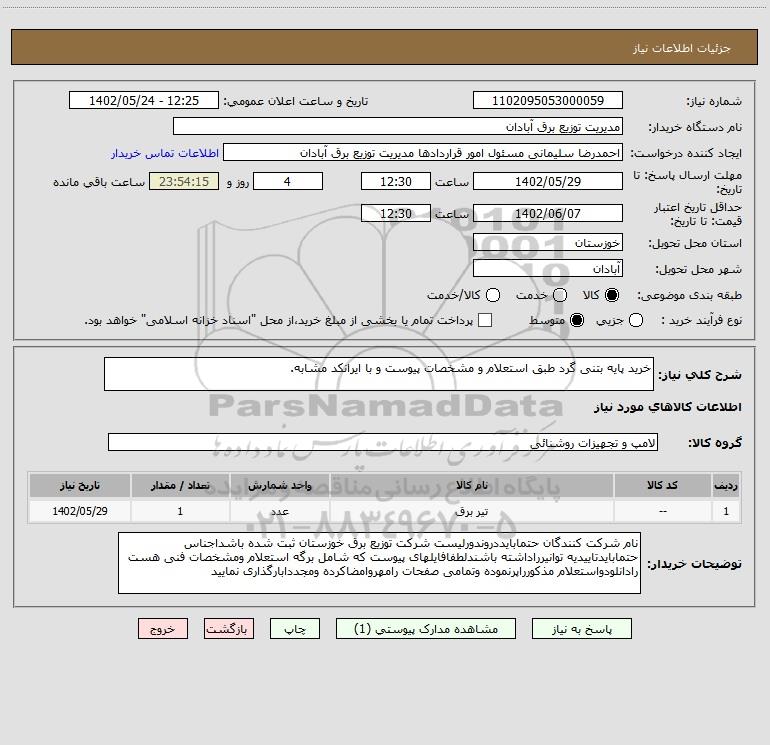The width and height of the screenshot is (770, 745).
Task: Click the کد کالا column header
Action: coord(662,485)
